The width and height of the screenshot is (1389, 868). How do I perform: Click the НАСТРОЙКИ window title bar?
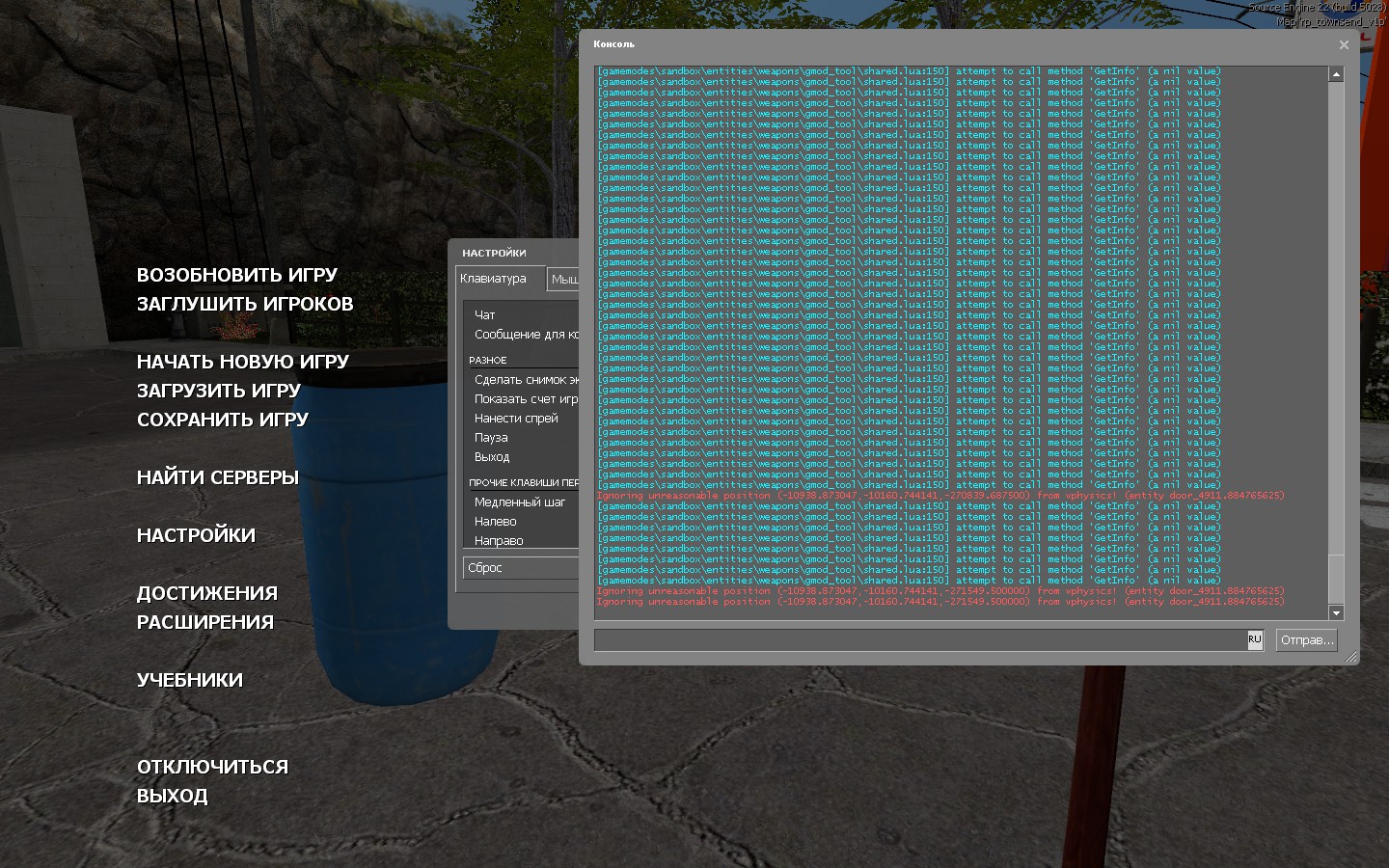[514, 253]
